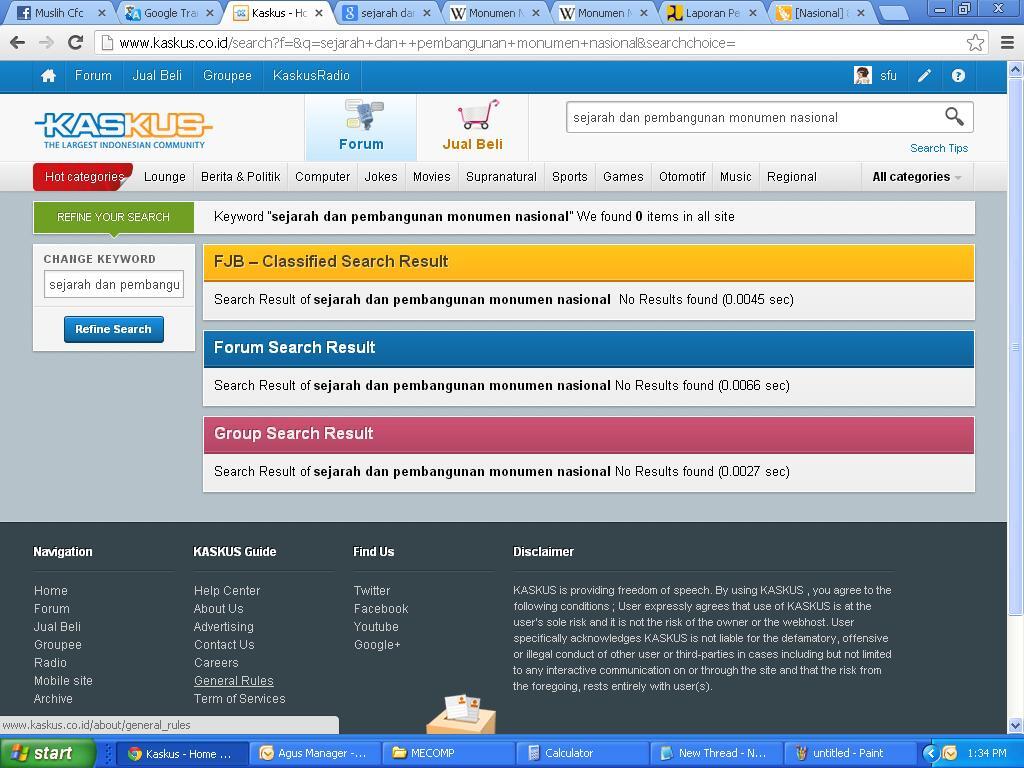
Task: Click the page scroll-down arrow
Action: point(1015,726)
